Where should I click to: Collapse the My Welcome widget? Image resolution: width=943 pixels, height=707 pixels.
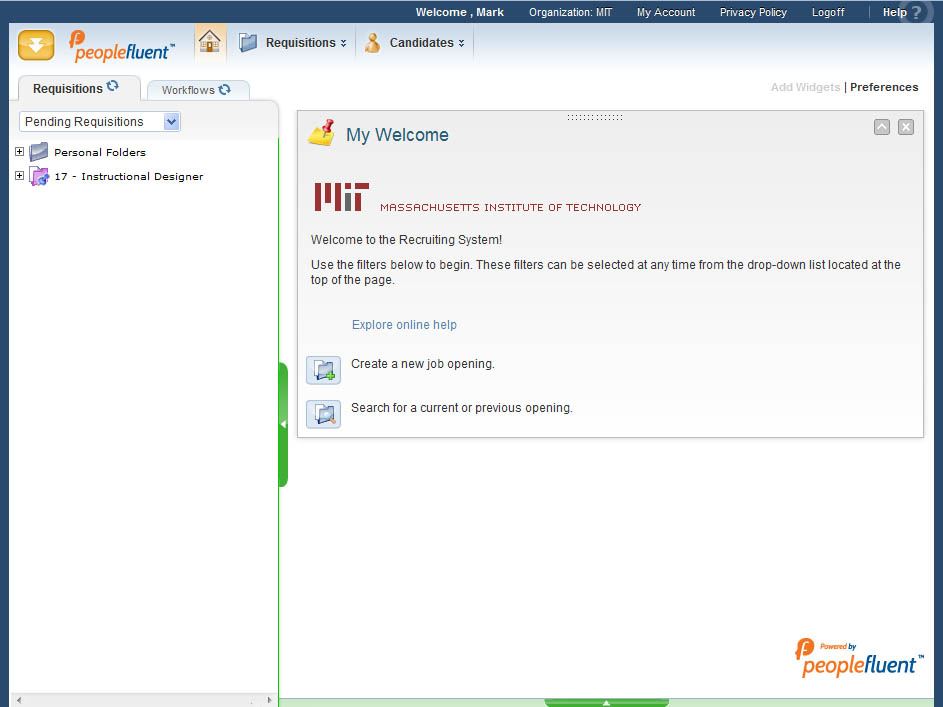(x=881, y=127)
